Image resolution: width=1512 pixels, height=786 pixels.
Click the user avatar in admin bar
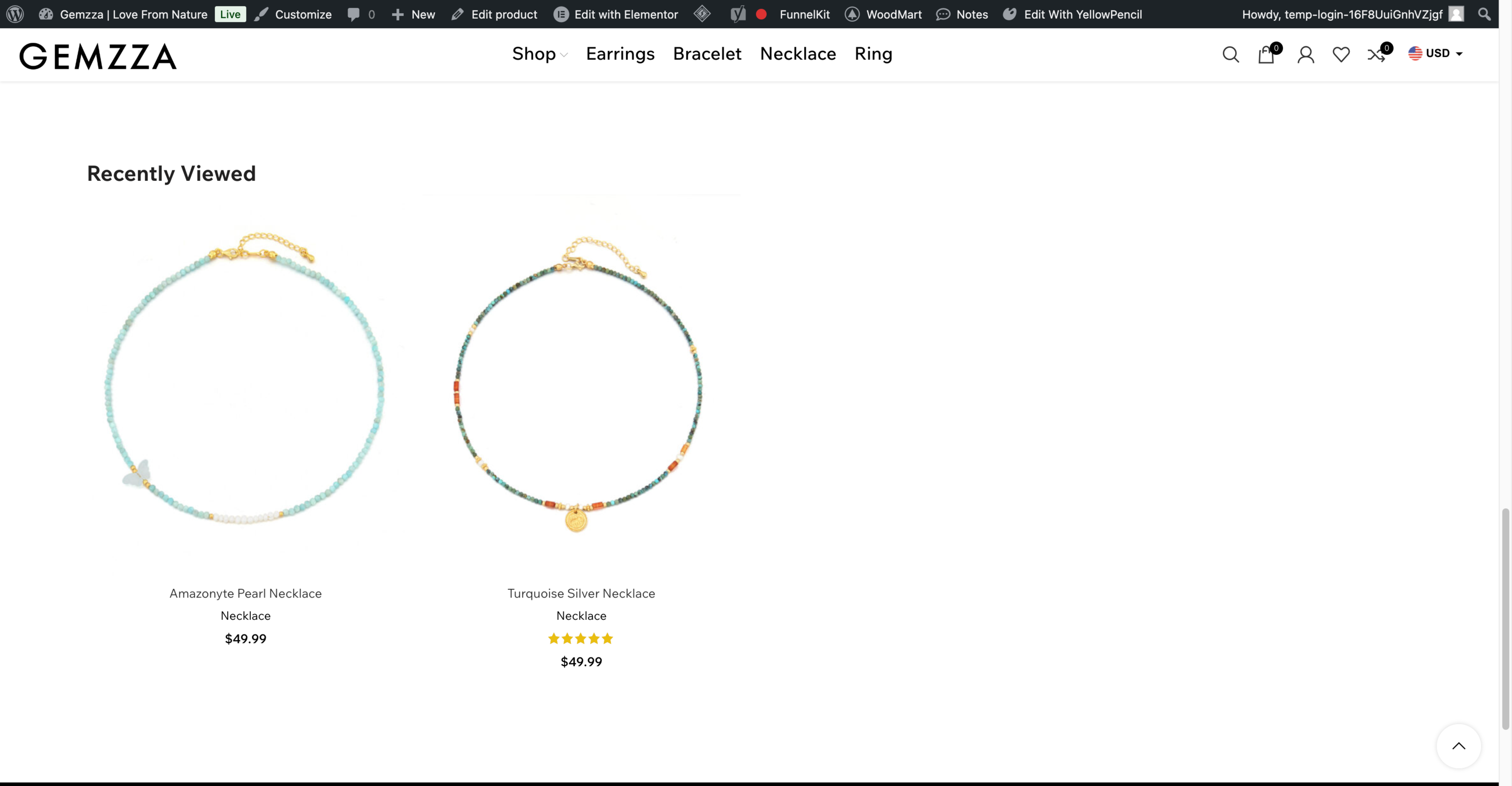pyautogui.click(x=1456, y=14)
